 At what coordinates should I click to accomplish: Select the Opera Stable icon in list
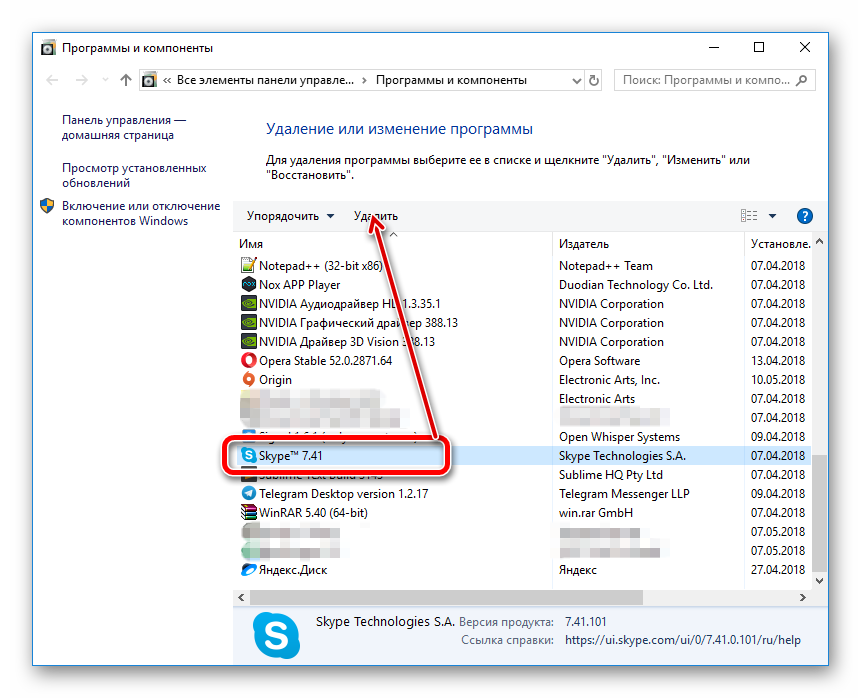(249, 361)
